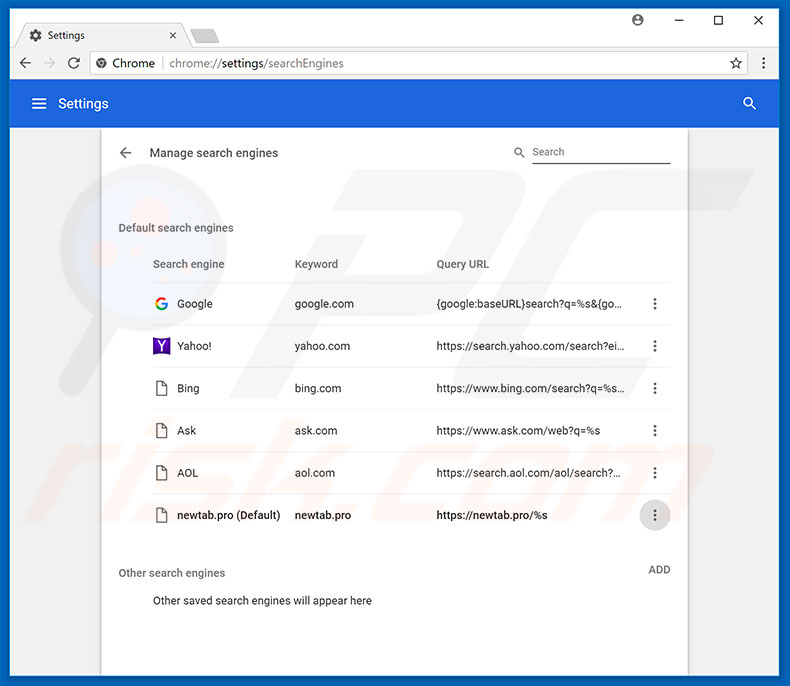The image size is (790, 686).
Task: Reload the page with the refresh icon
Action: coord(74,63)
